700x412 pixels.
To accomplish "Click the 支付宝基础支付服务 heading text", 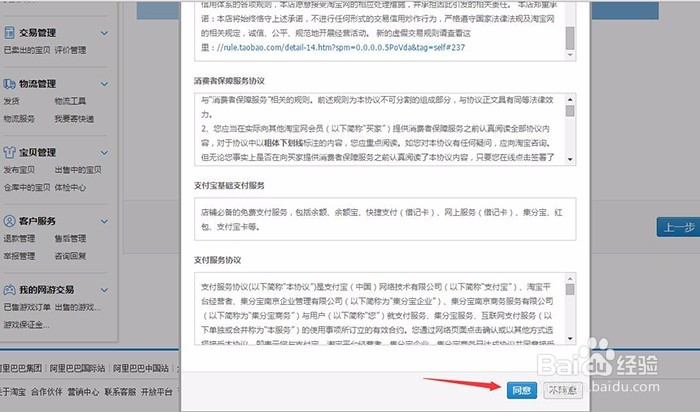I will [x=229, y=185].
